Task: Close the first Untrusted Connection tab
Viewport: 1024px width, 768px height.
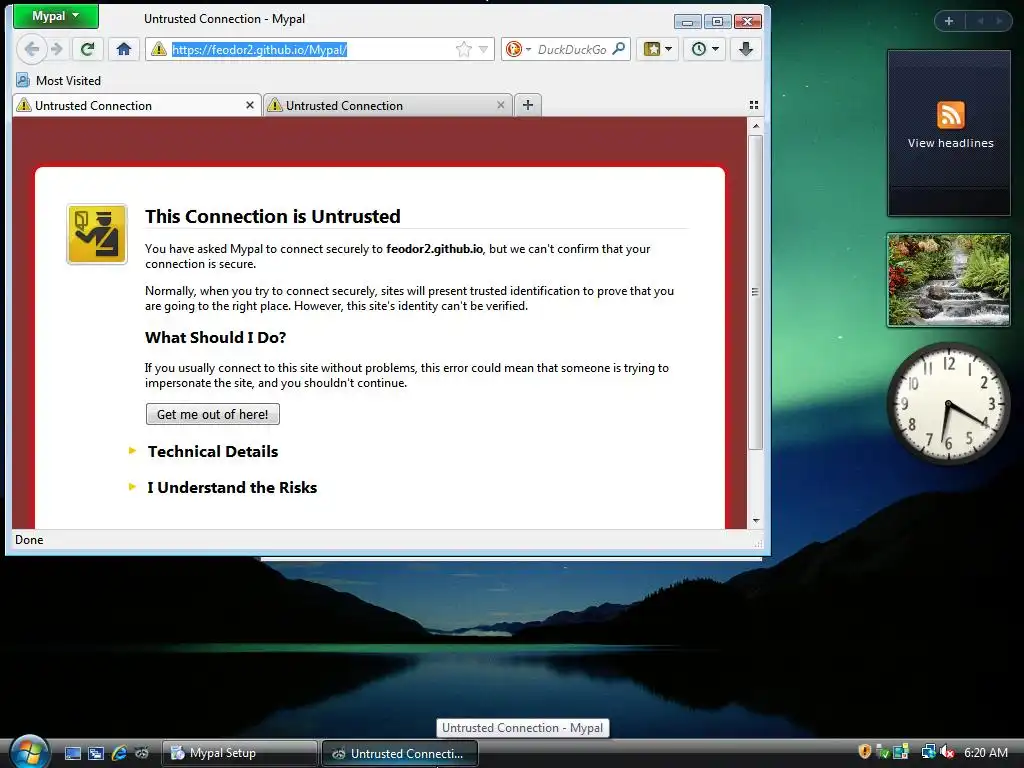Action: pos(249,105)
